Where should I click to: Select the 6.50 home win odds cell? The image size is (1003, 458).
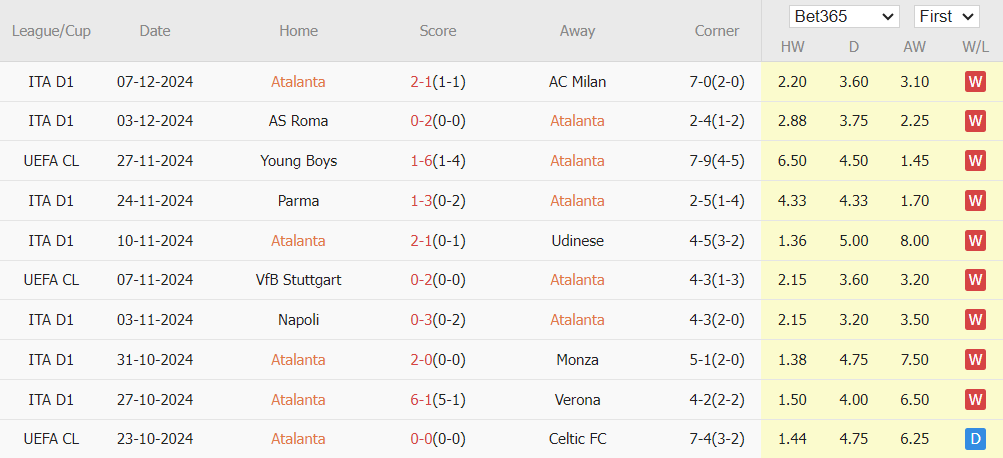click(792, 161)
